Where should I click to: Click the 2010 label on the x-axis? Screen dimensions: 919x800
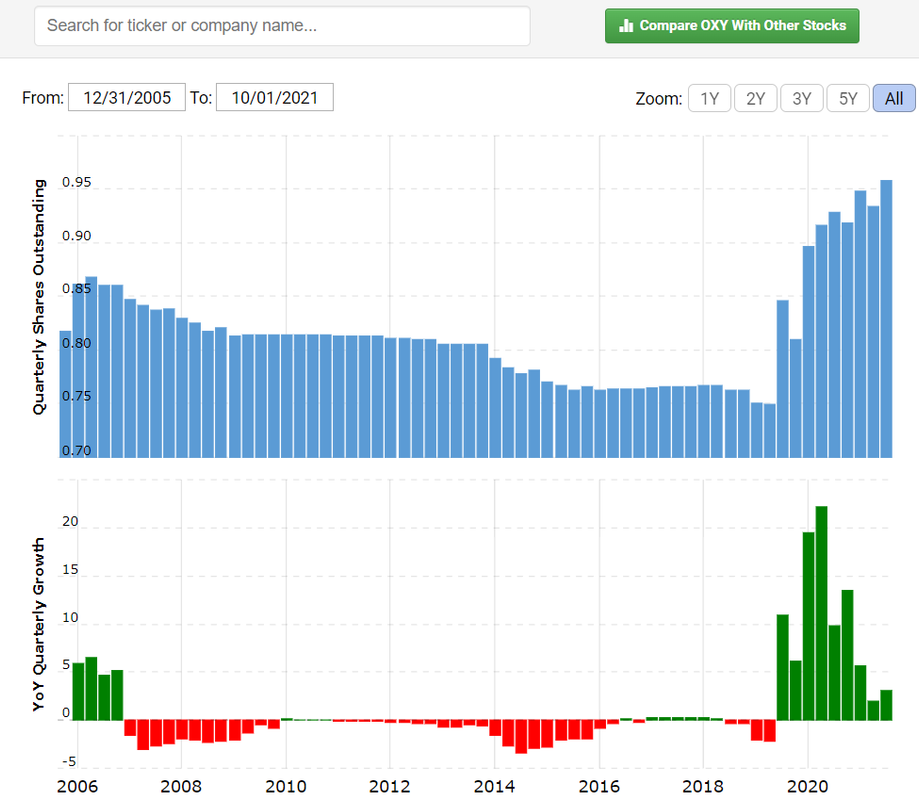coord(286,787)
